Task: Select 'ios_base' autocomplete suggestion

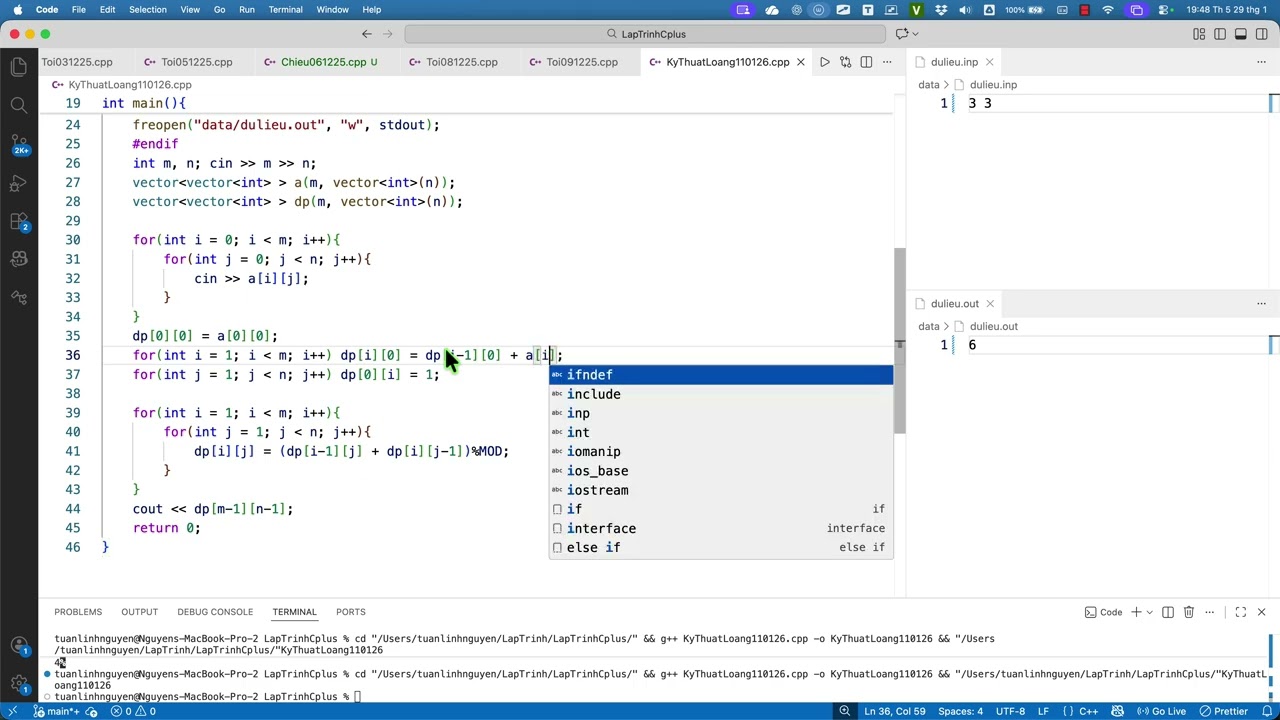Action: click(720, 471)
